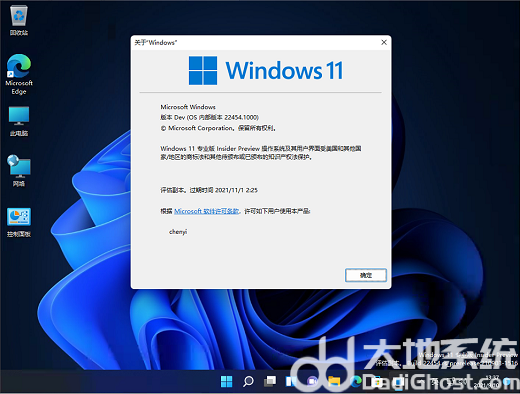The width and height of the screenshot is (520, 394).
Task: Open Task View on taskbar
Action: [x=270, y=381]
